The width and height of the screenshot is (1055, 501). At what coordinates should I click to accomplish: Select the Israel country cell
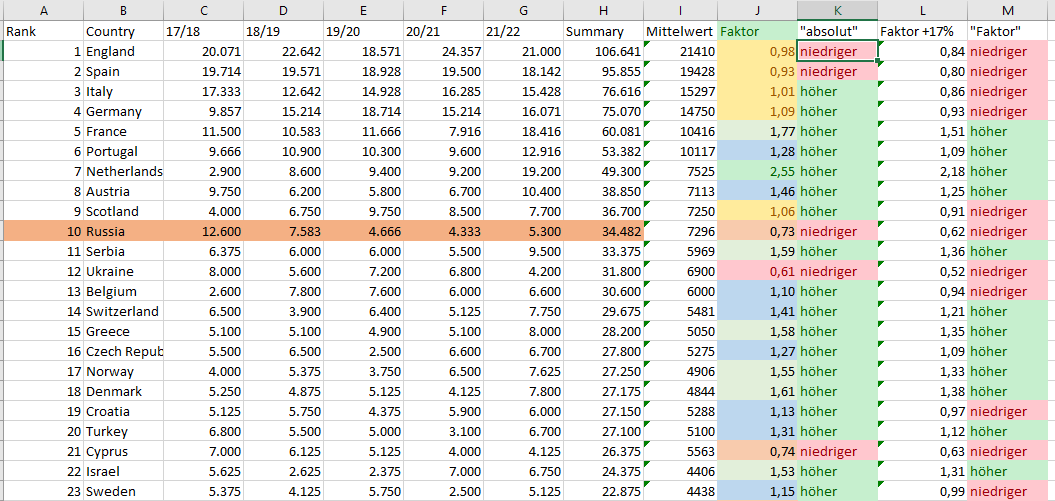click(124, 471)
